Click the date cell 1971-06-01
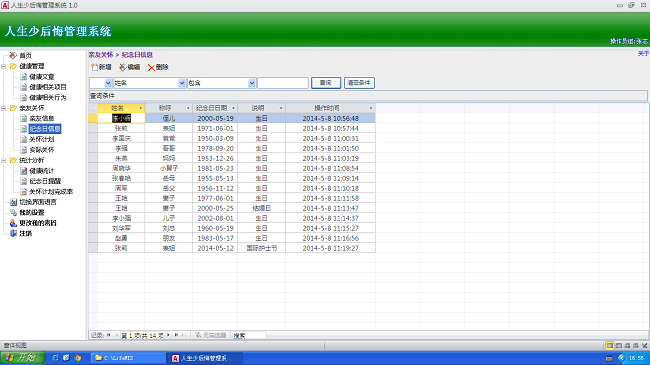The width and height of the screenshot is (650, 365). click(x=215, y=129)
